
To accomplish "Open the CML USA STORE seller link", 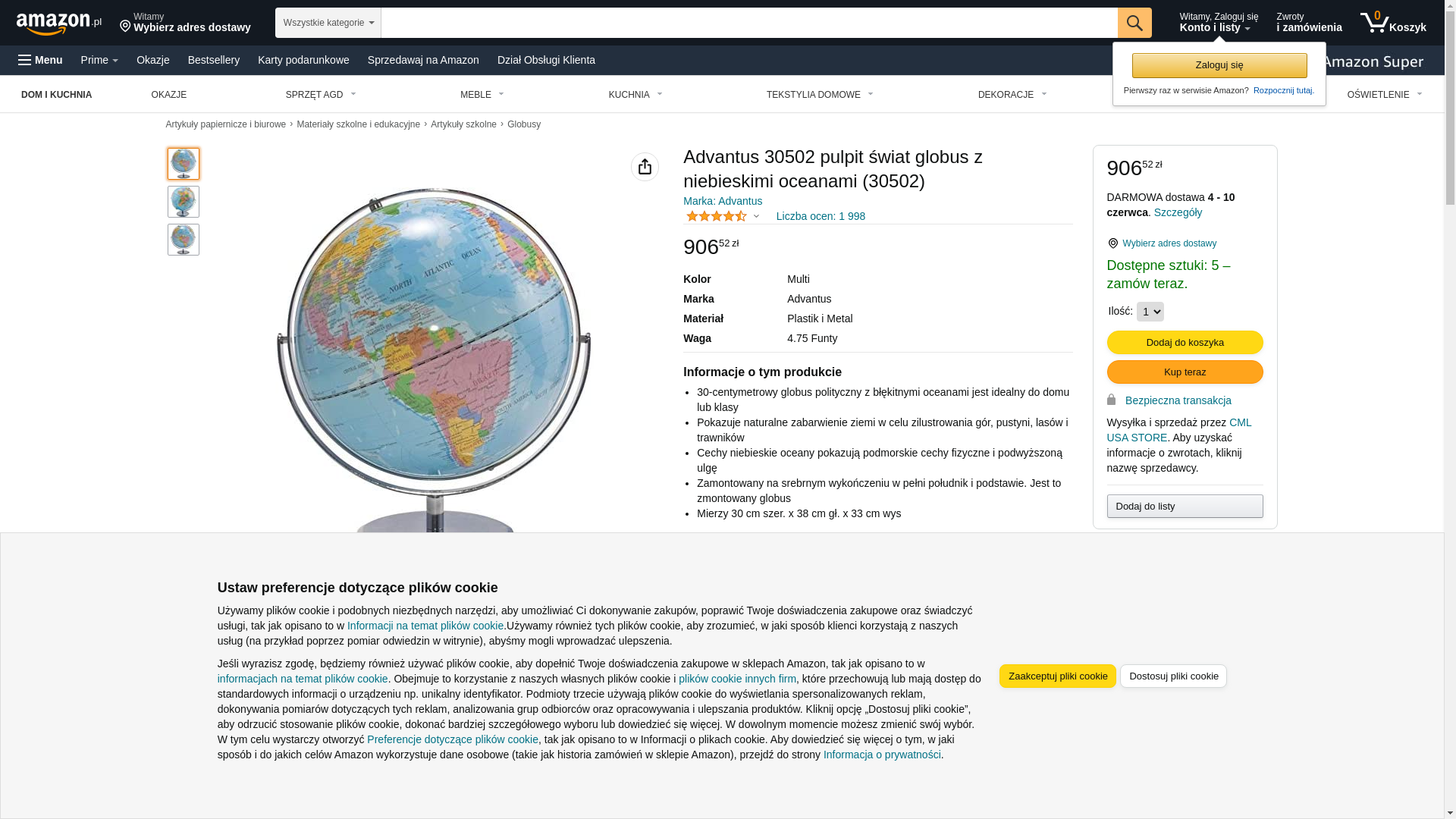I will (x=1178, y=430).
